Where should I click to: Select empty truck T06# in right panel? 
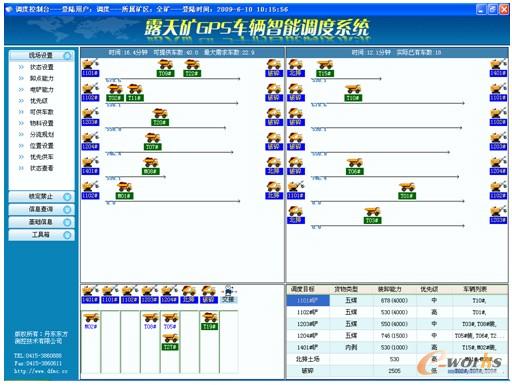tap(354, 166)
